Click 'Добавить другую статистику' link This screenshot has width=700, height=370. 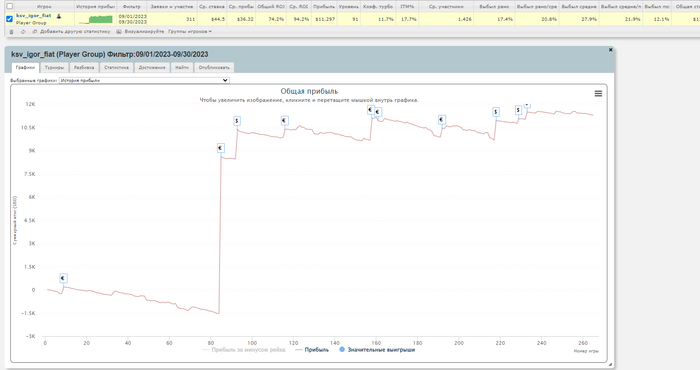pos(75,32)
